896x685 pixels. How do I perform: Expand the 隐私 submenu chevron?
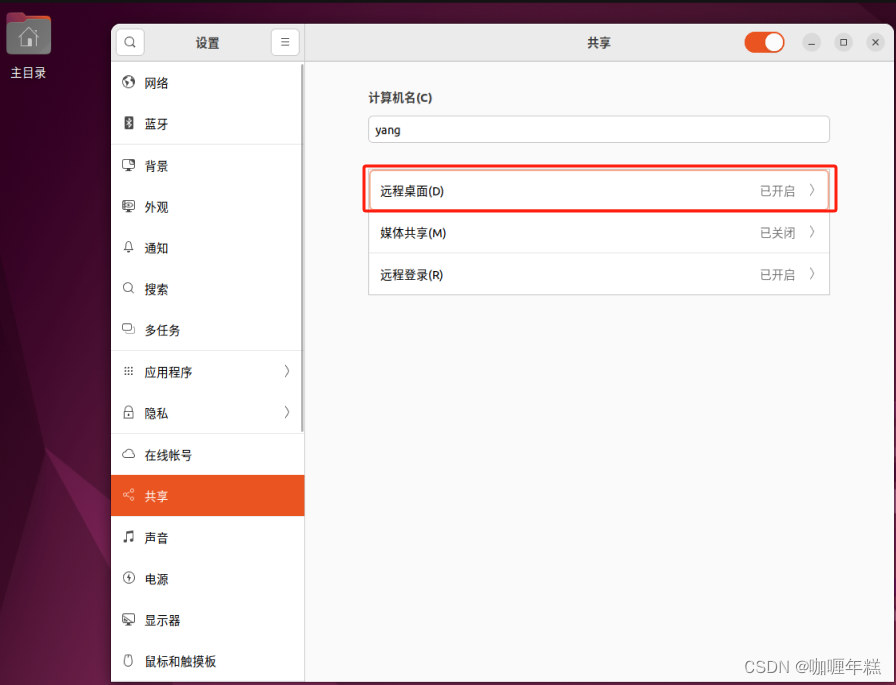(x=287, y=412)
